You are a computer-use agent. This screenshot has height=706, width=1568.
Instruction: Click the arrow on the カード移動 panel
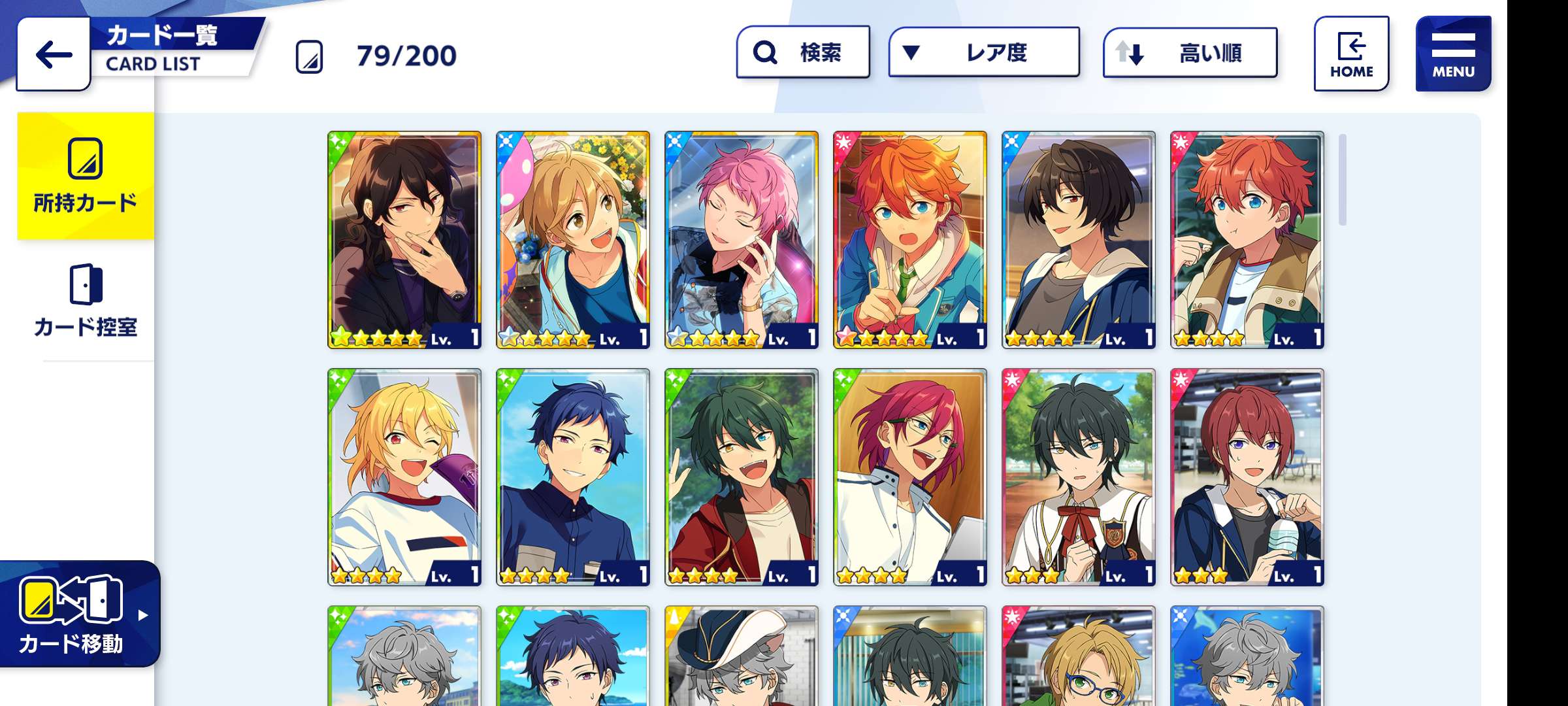pos(143,615)
